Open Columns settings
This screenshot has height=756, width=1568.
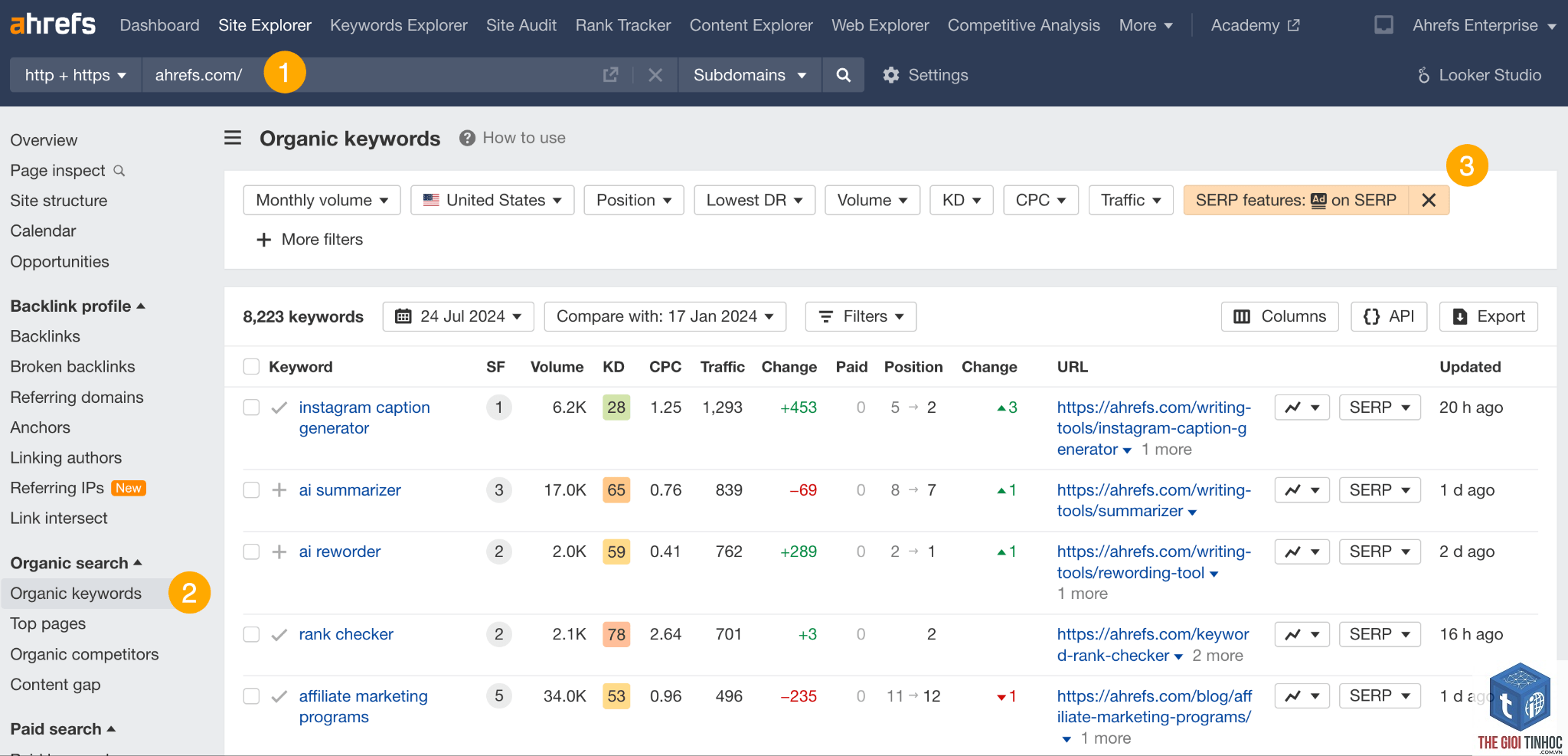pyautogui.click(x=1279, y=316)
